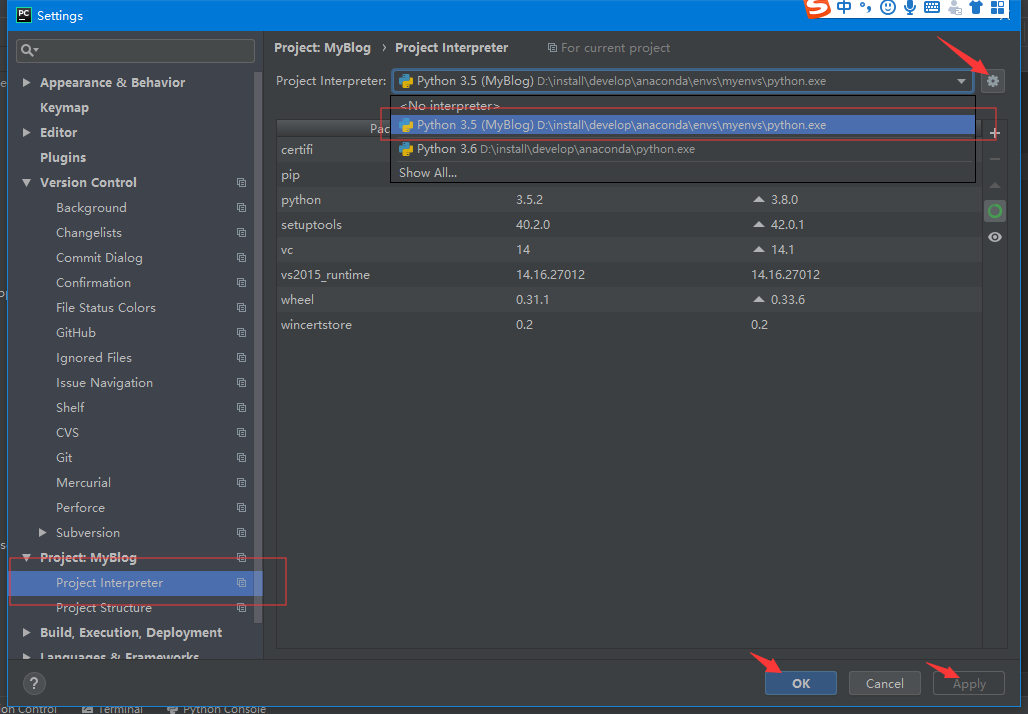Open the Terminal tool window tab

coord(112,709)
